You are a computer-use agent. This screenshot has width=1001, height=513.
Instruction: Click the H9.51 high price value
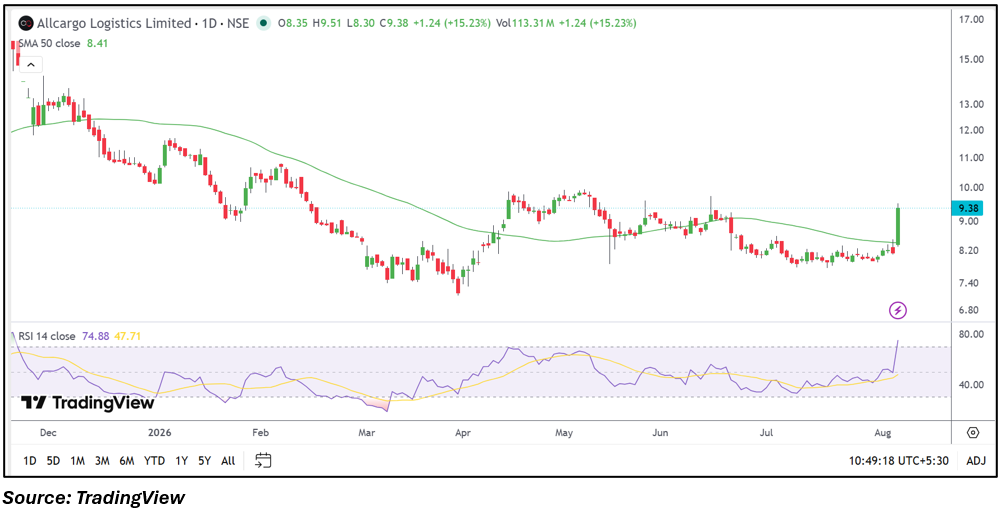326,24
